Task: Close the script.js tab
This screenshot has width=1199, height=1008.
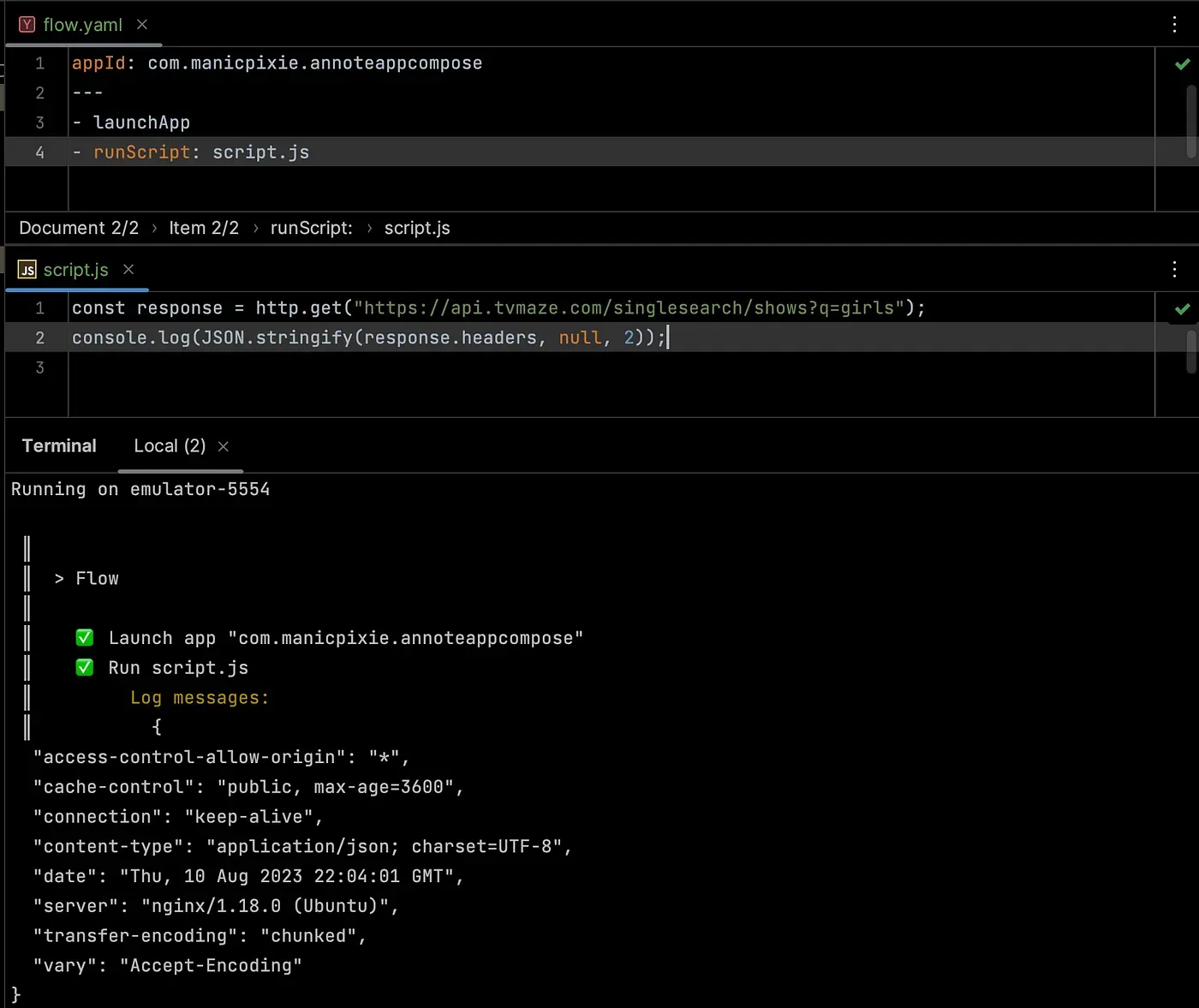Action: click(x=128, y=270)
